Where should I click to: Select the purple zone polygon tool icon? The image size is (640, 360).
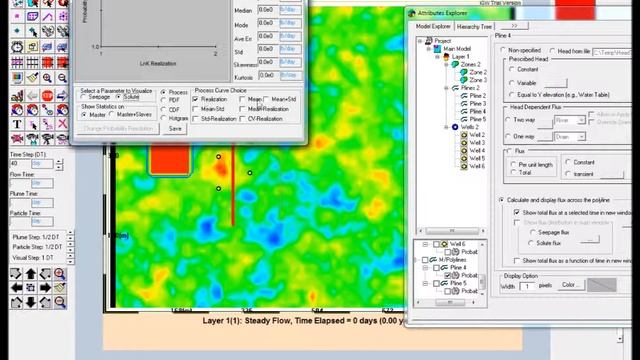point(32,17)
